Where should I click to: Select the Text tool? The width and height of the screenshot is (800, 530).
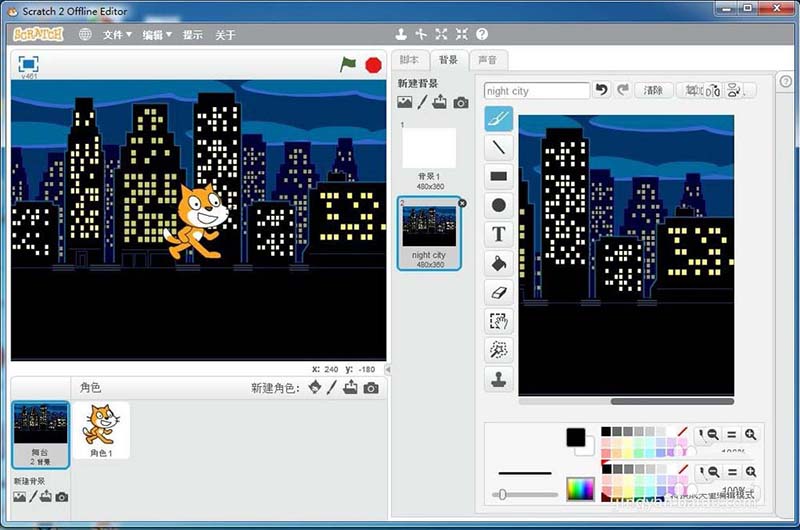point(498,234)
